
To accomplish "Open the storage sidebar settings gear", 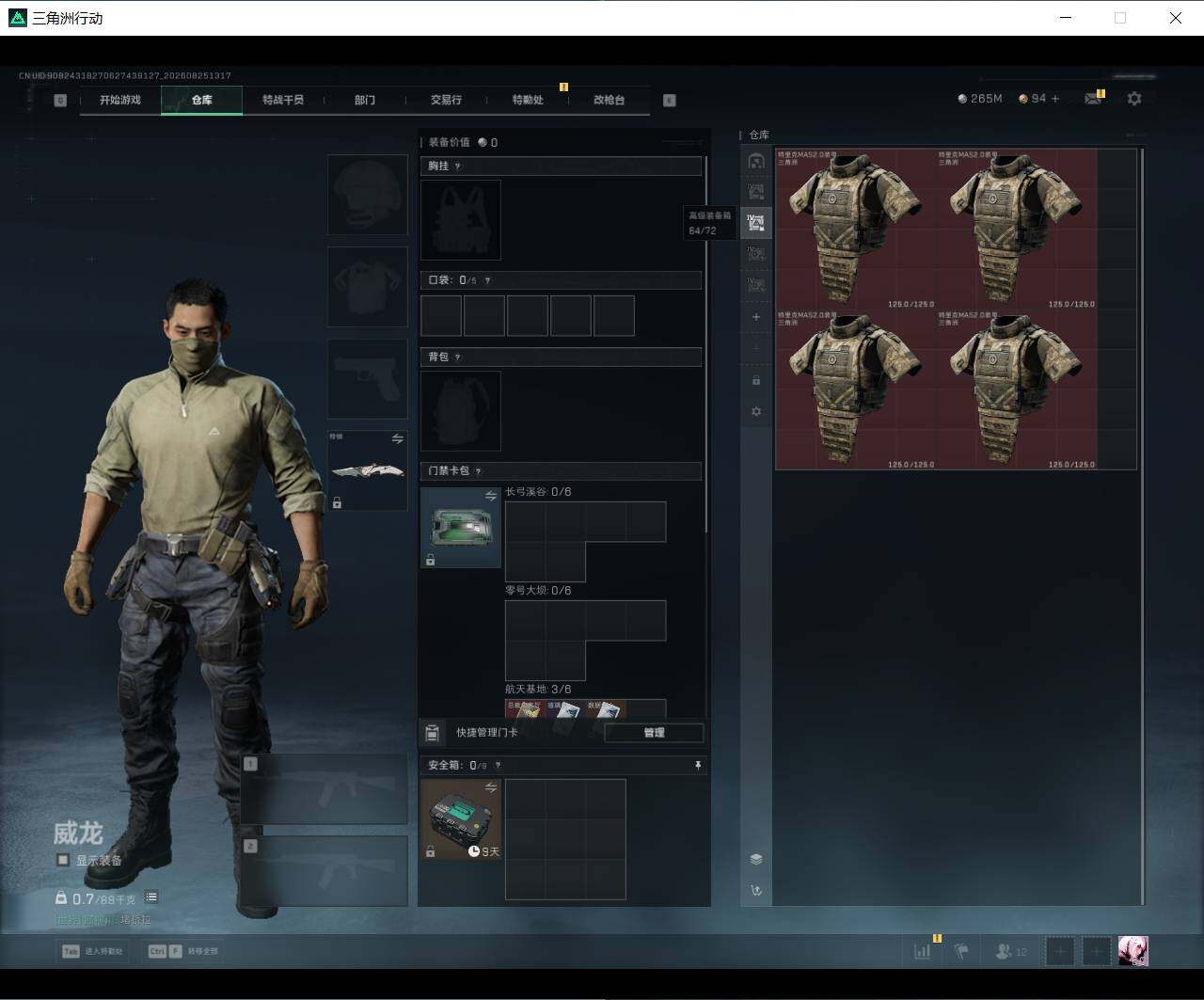I will click(756, 411).
